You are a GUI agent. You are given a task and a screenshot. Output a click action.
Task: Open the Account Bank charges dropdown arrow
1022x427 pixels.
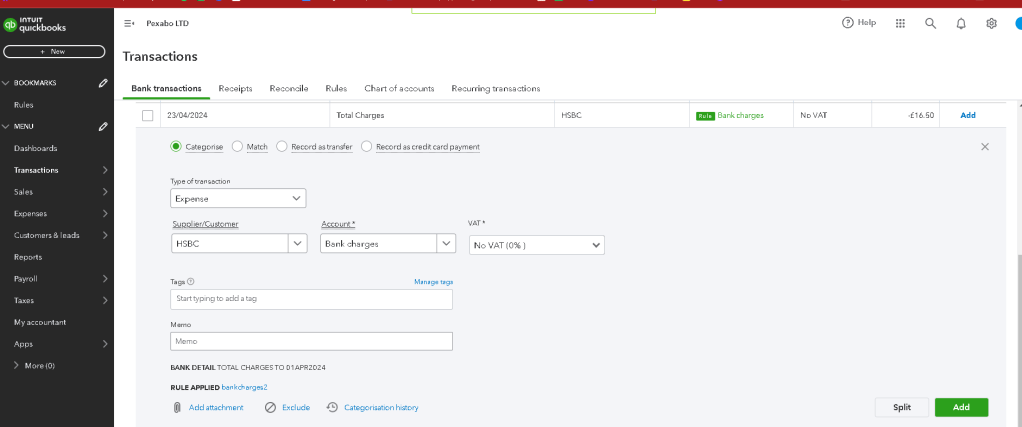446,243
